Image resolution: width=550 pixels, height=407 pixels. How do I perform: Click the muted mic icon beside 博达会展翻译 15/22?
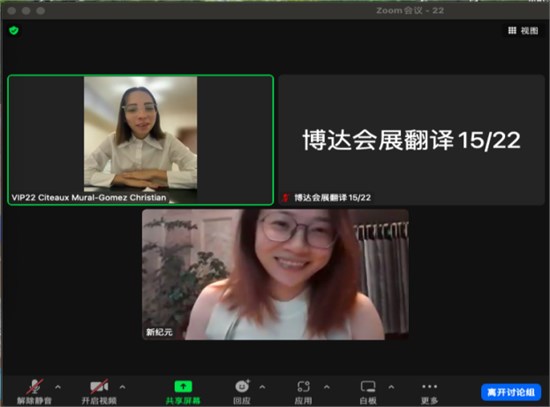tap(286, 198)
